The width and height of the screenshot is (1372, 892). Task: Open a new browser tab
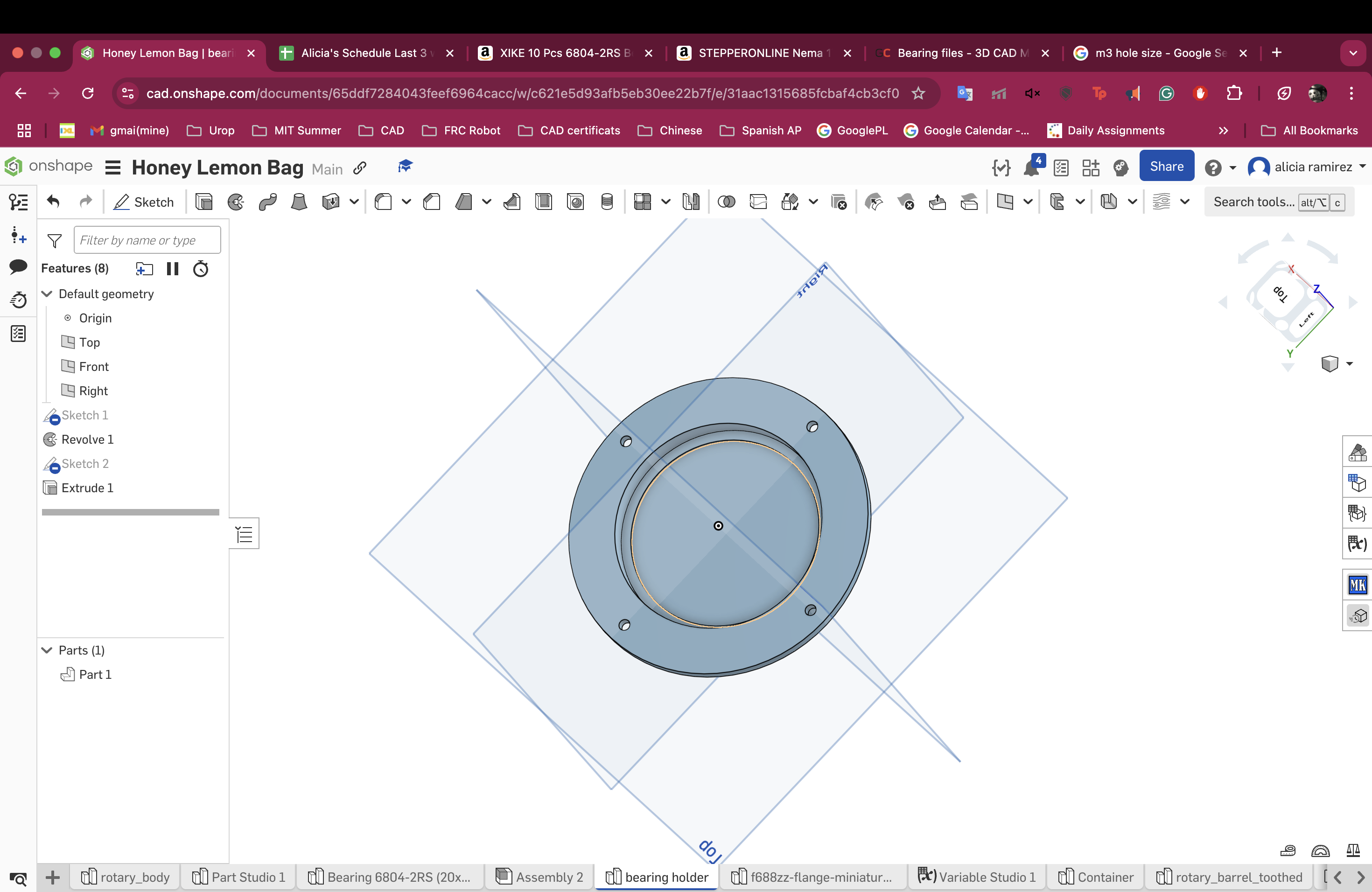point(1276,53)
